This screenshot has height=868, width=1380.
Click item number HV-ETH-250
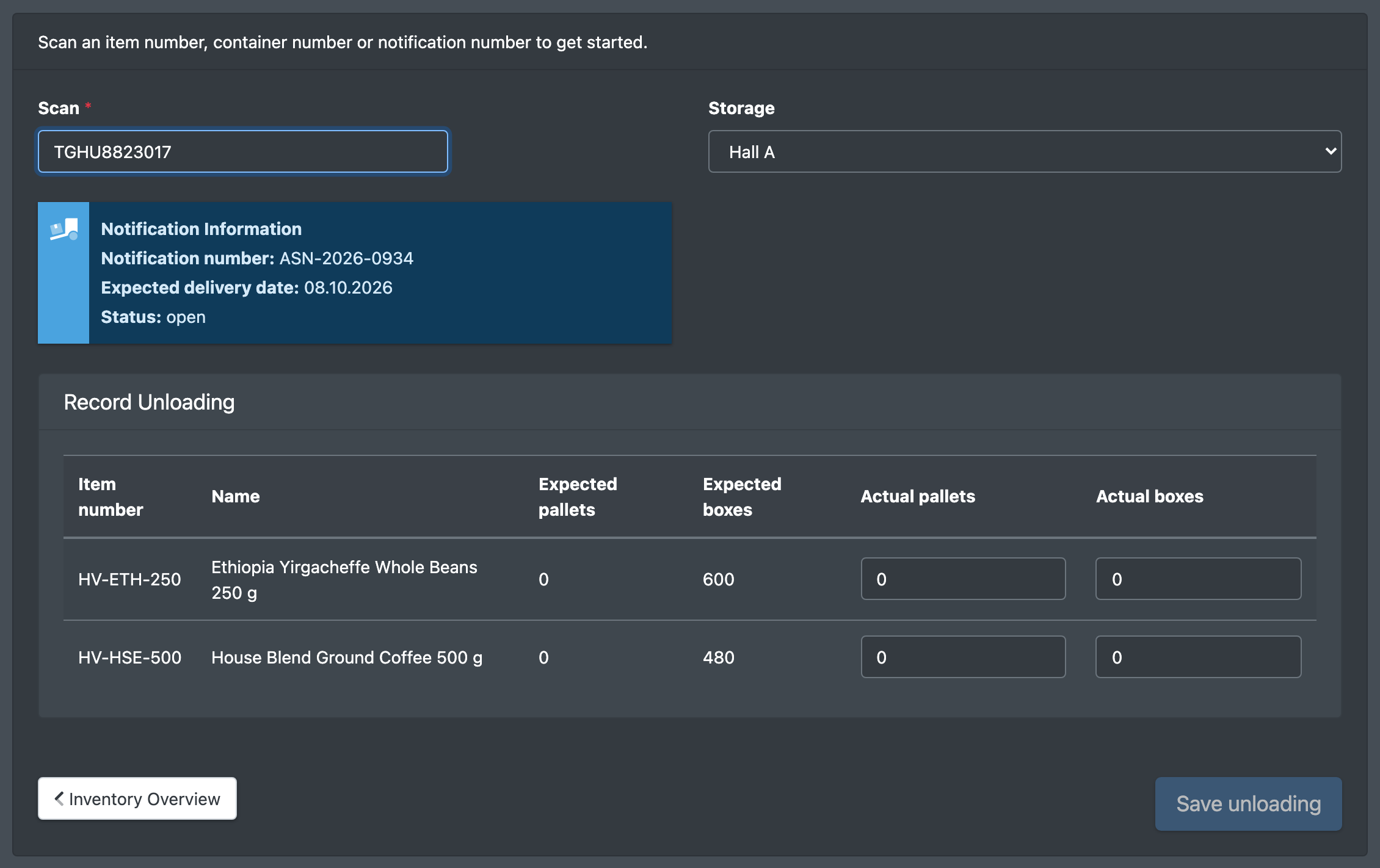(x=129, y=579)
